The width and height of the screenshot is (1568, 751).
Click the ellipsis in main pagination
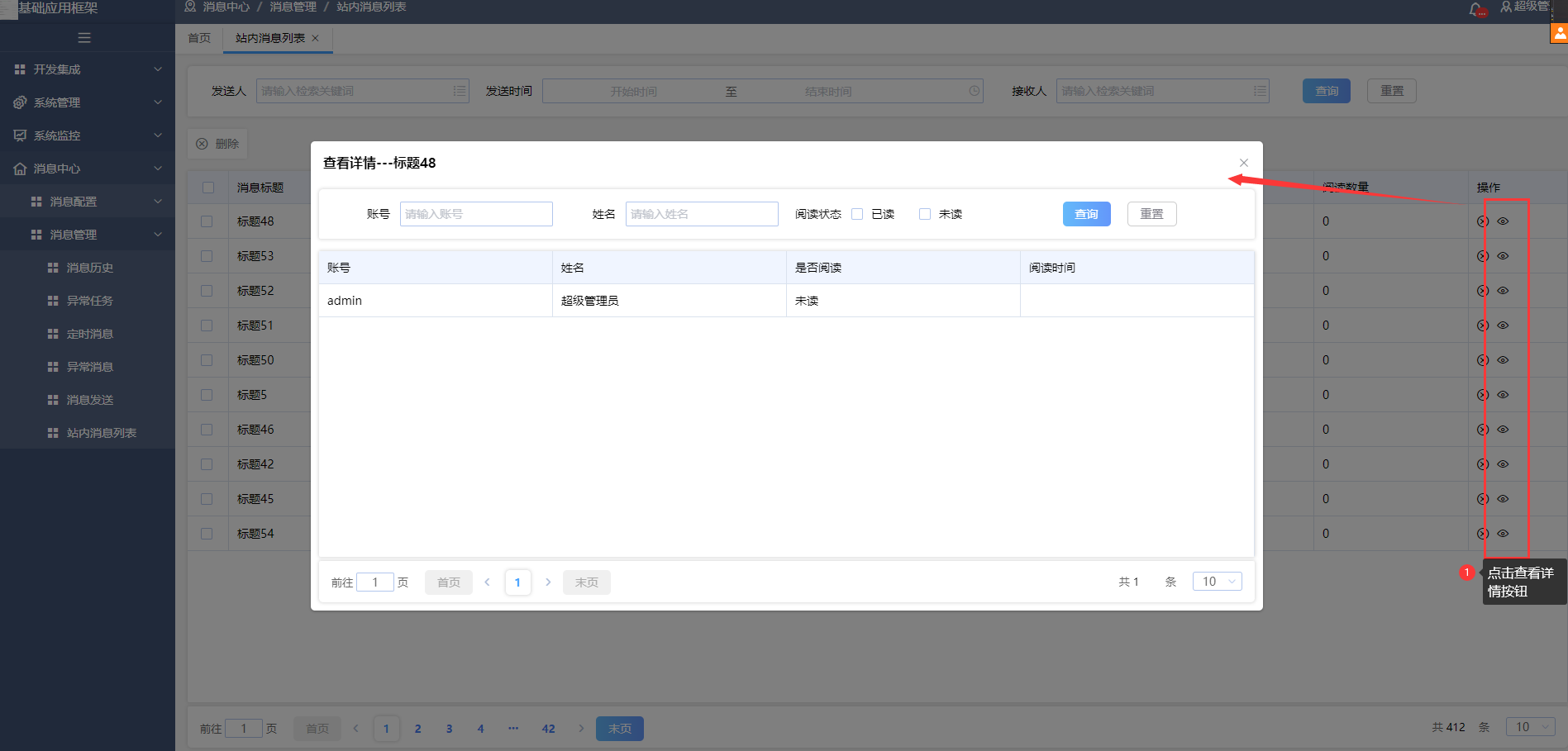(x=513, y=729)
